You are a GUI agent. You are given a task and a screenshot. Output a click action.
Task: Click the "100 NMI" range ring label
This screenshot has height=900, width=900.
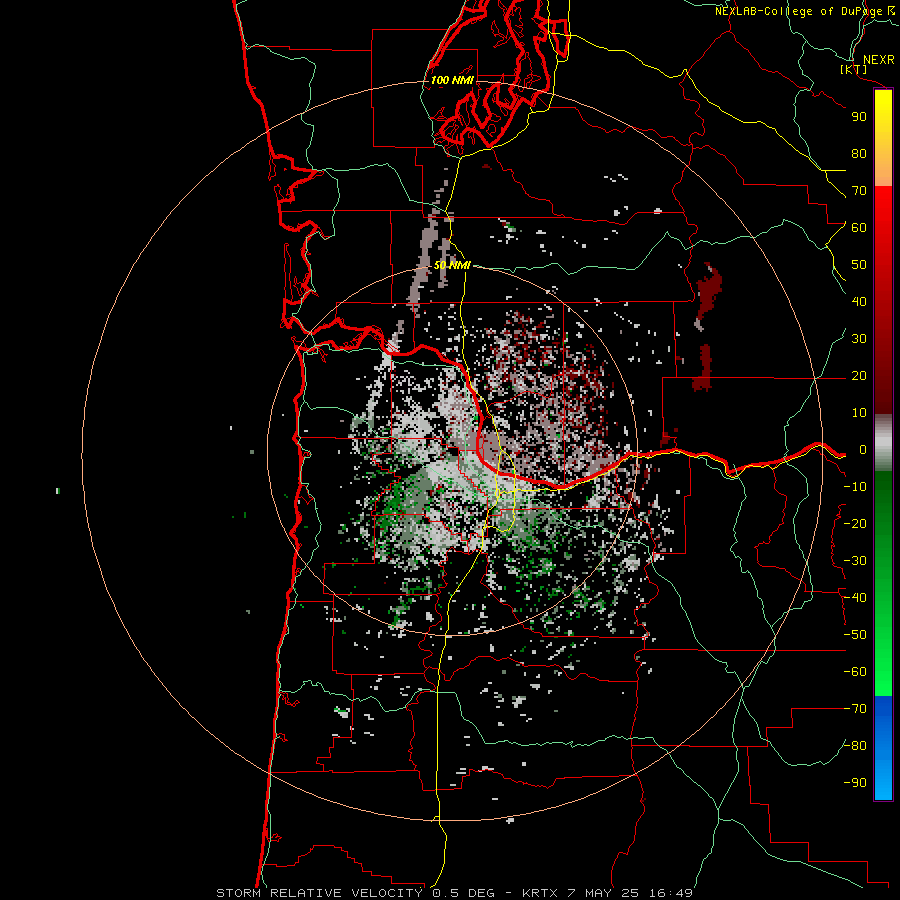[452, 80]
